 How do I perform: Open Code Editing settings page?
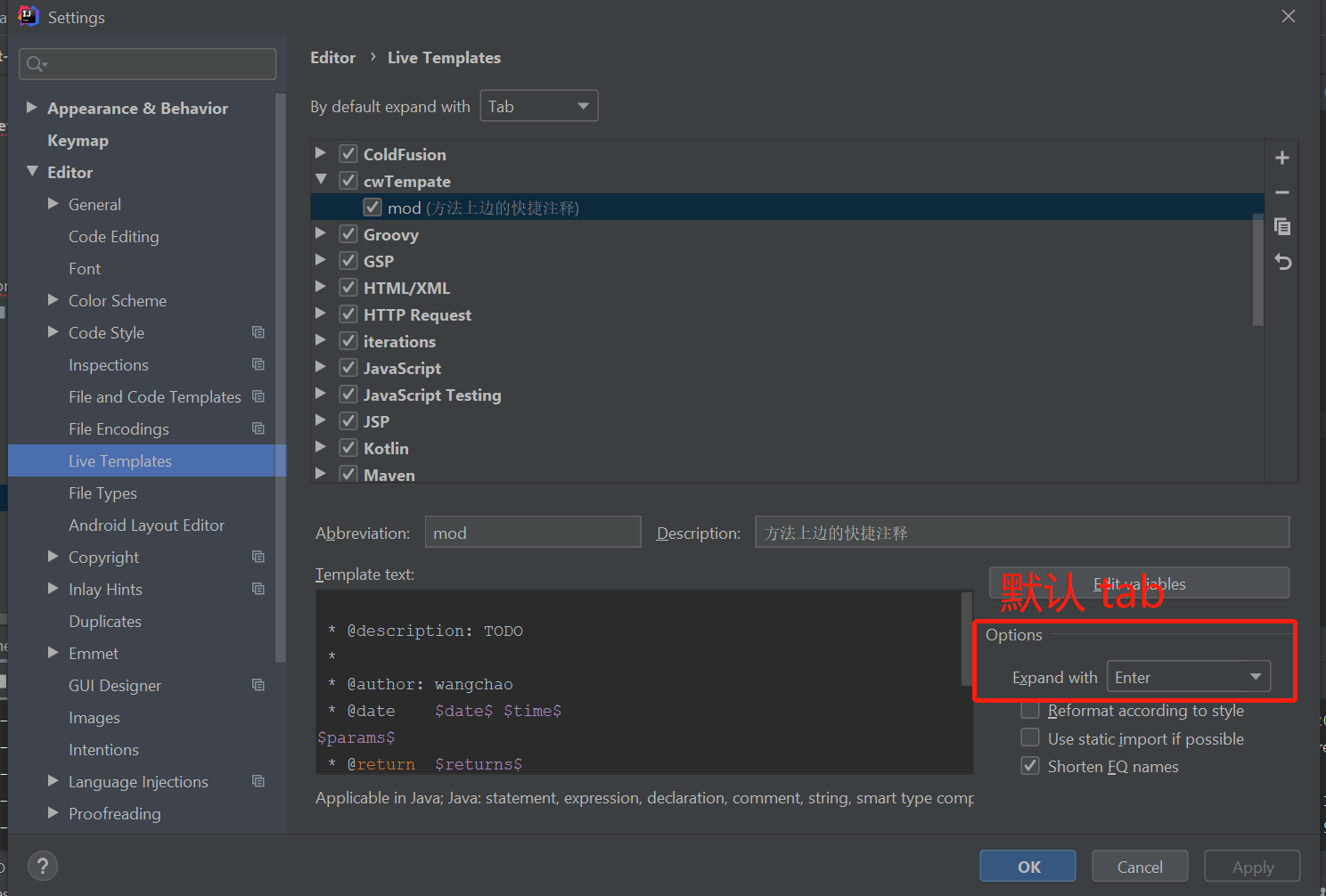tap(114, 237)
